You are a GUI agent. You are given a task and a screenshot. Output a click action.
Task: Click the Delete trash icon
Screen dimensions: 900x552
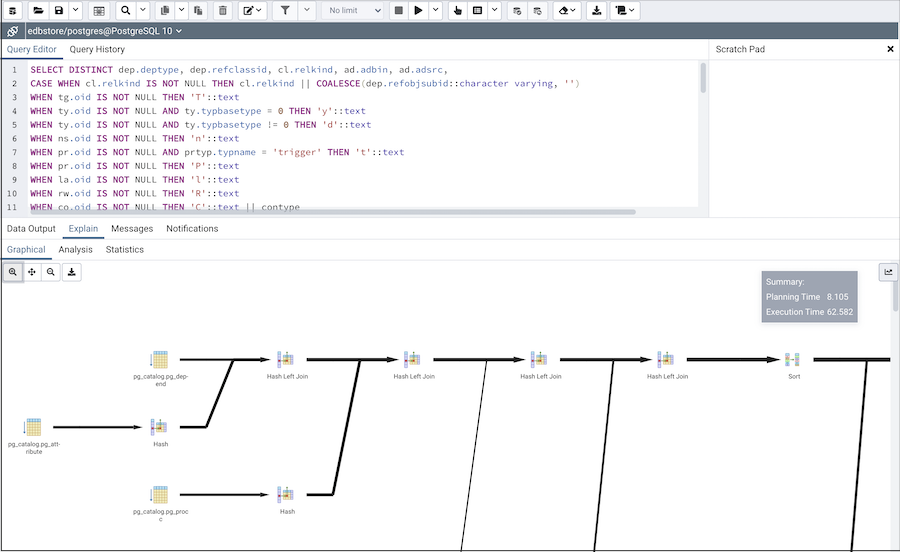click(x=223, y=10)
